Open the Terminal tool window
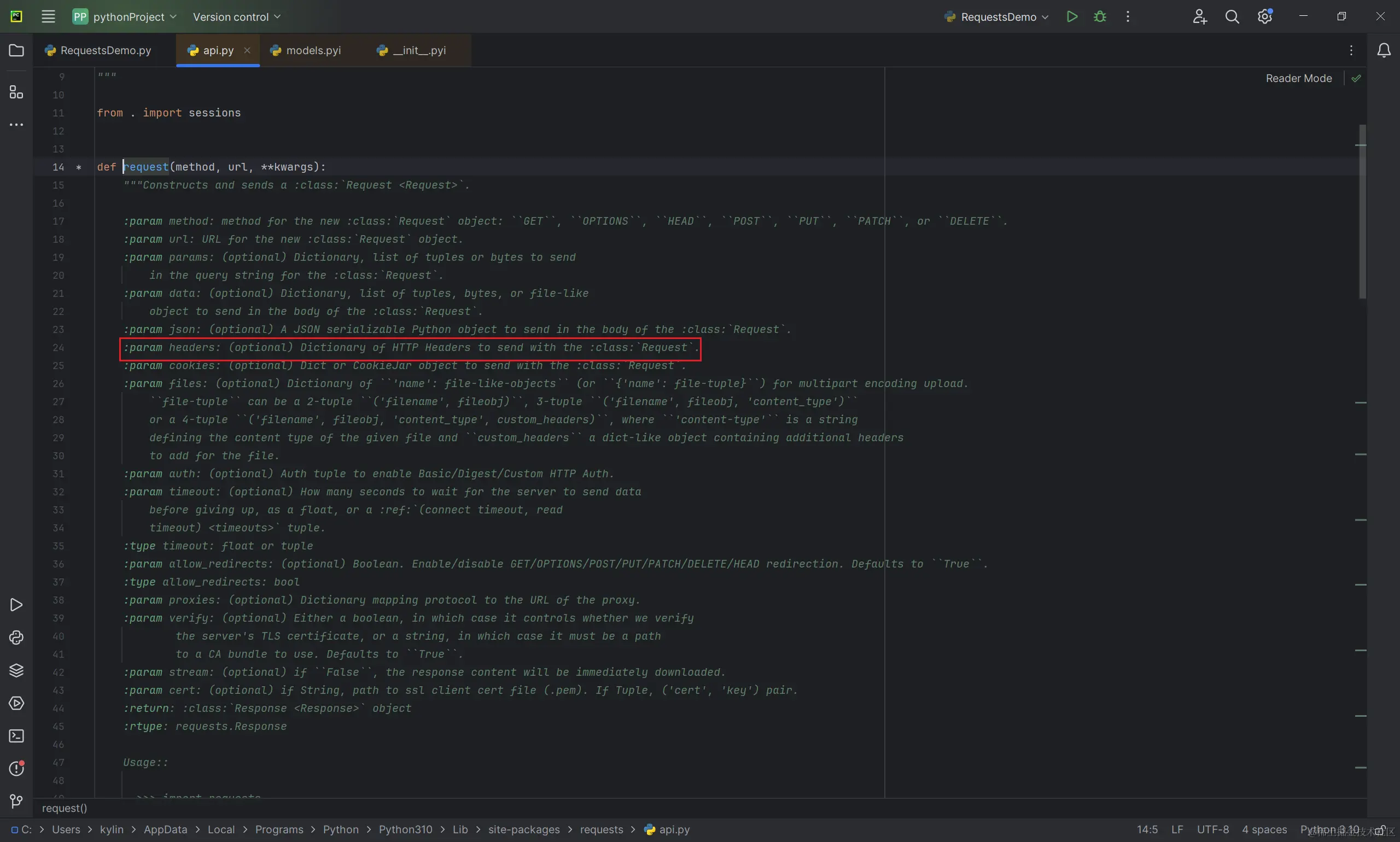The height and width of the screenshot is (842, 1400). pos(16,736)
